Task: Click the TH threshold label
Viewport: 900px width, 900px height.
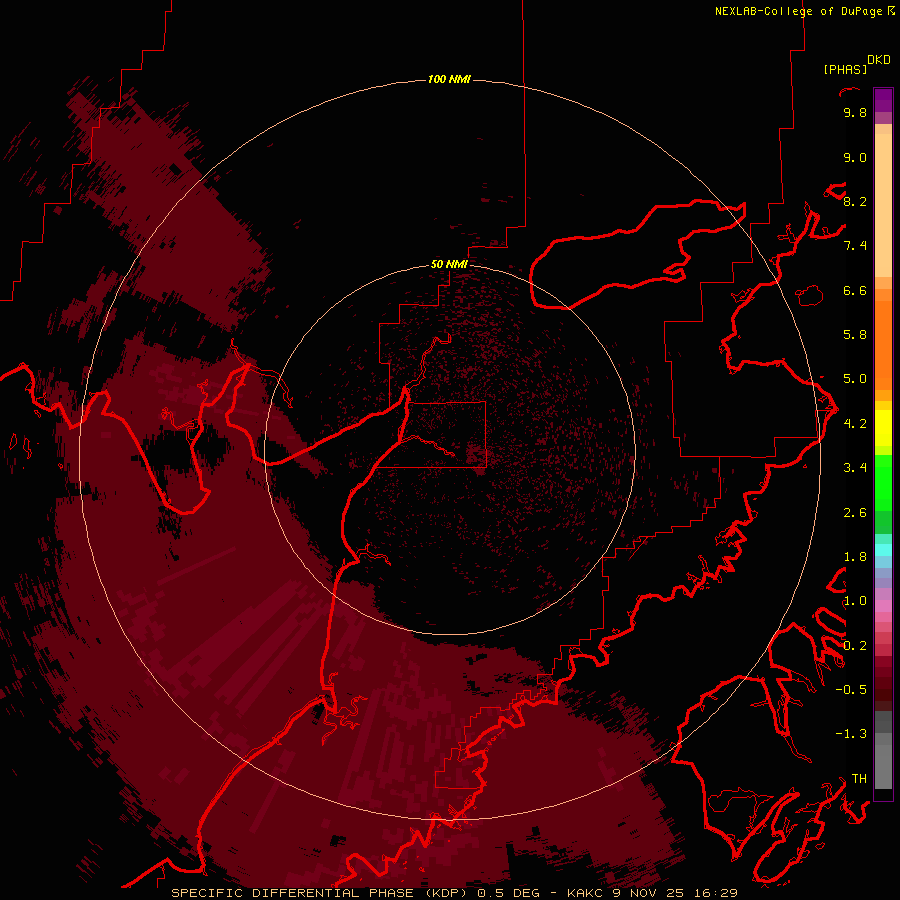Action: coord(859,779)
